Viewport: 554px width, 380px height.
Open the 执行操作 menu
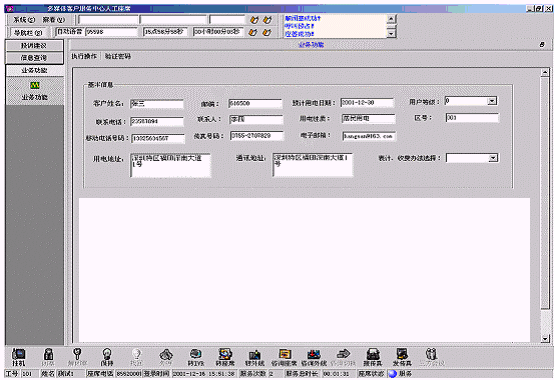(x=84, y=56)
